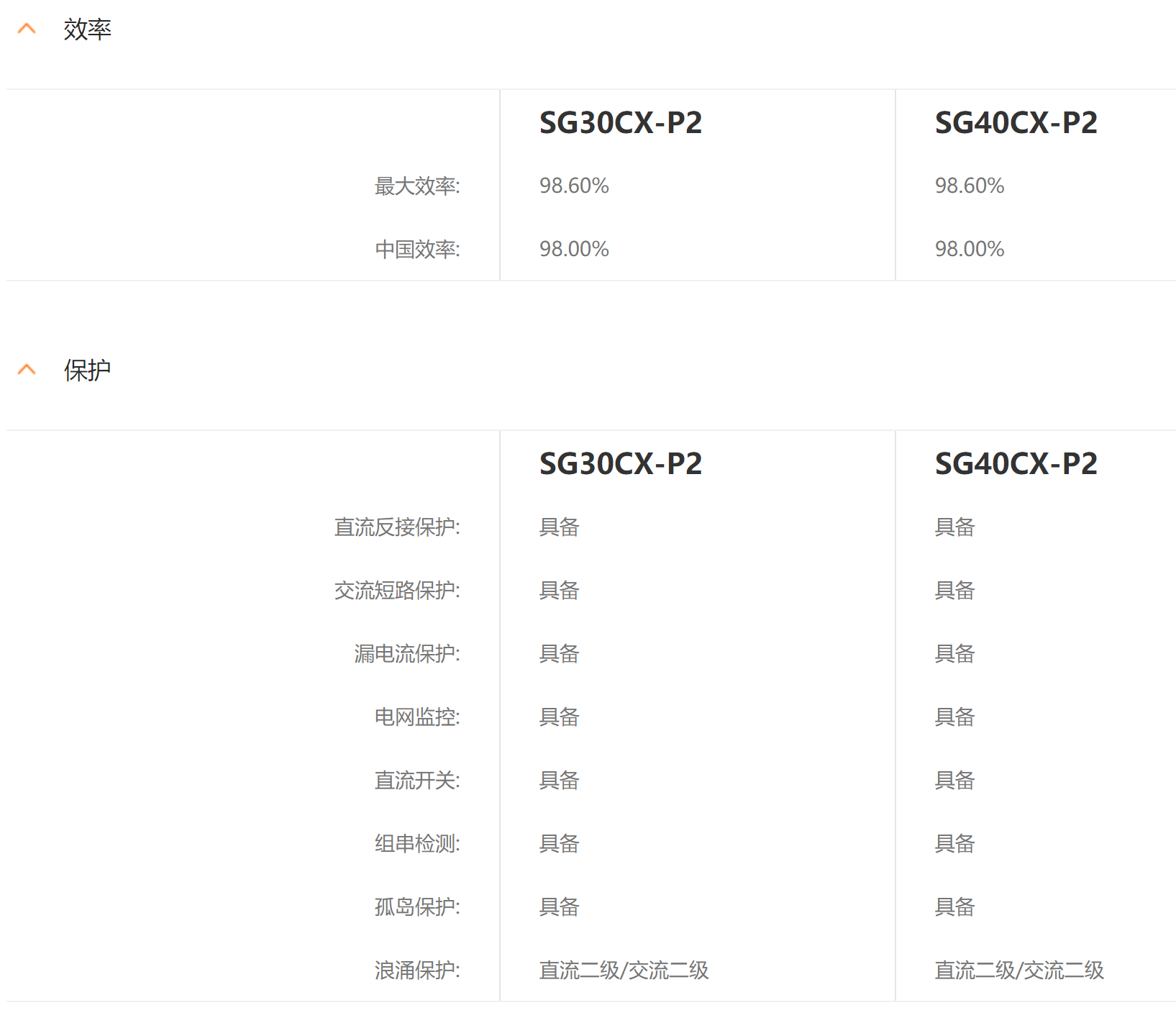
Task: Click the 组串检测 row label
Action: [416, 844]
